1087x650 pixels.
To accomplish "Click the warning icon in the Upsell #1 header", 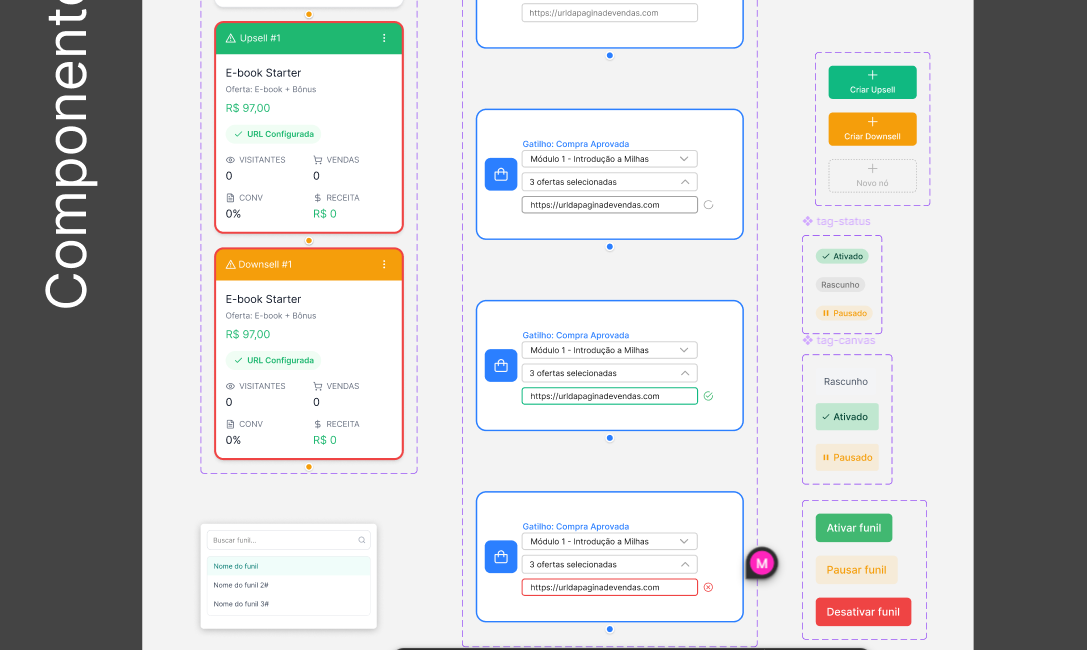I will (231, 38).
